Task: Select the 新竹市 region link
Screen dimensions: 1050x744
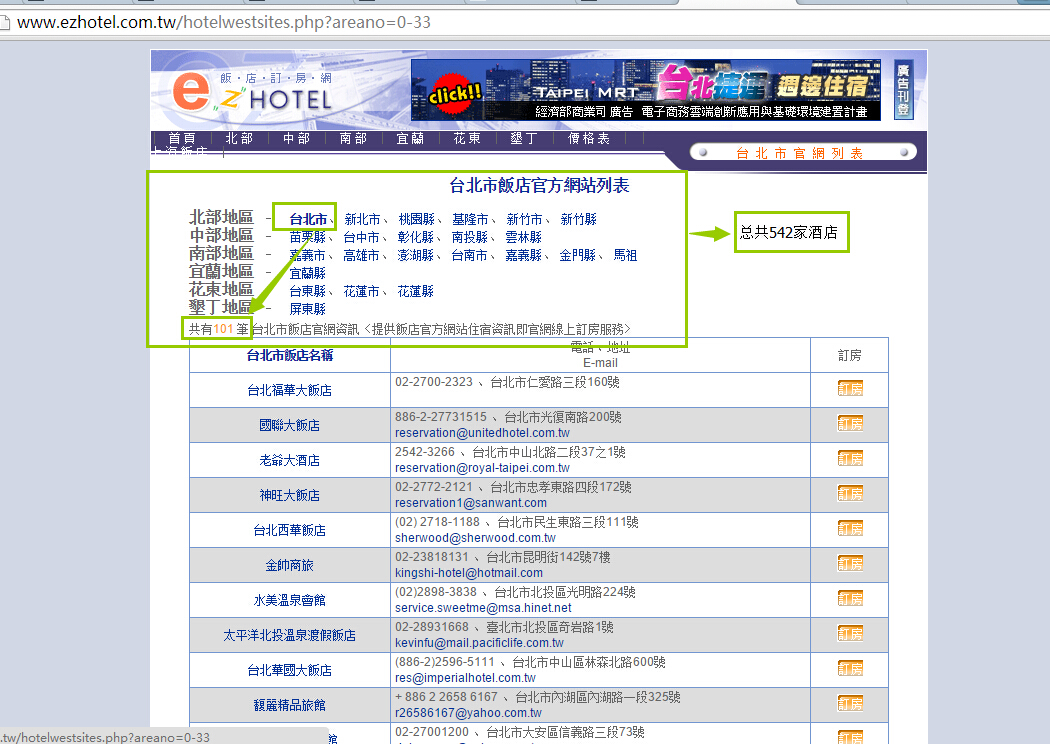Action: pyautogui.click(x=524, y=219)
